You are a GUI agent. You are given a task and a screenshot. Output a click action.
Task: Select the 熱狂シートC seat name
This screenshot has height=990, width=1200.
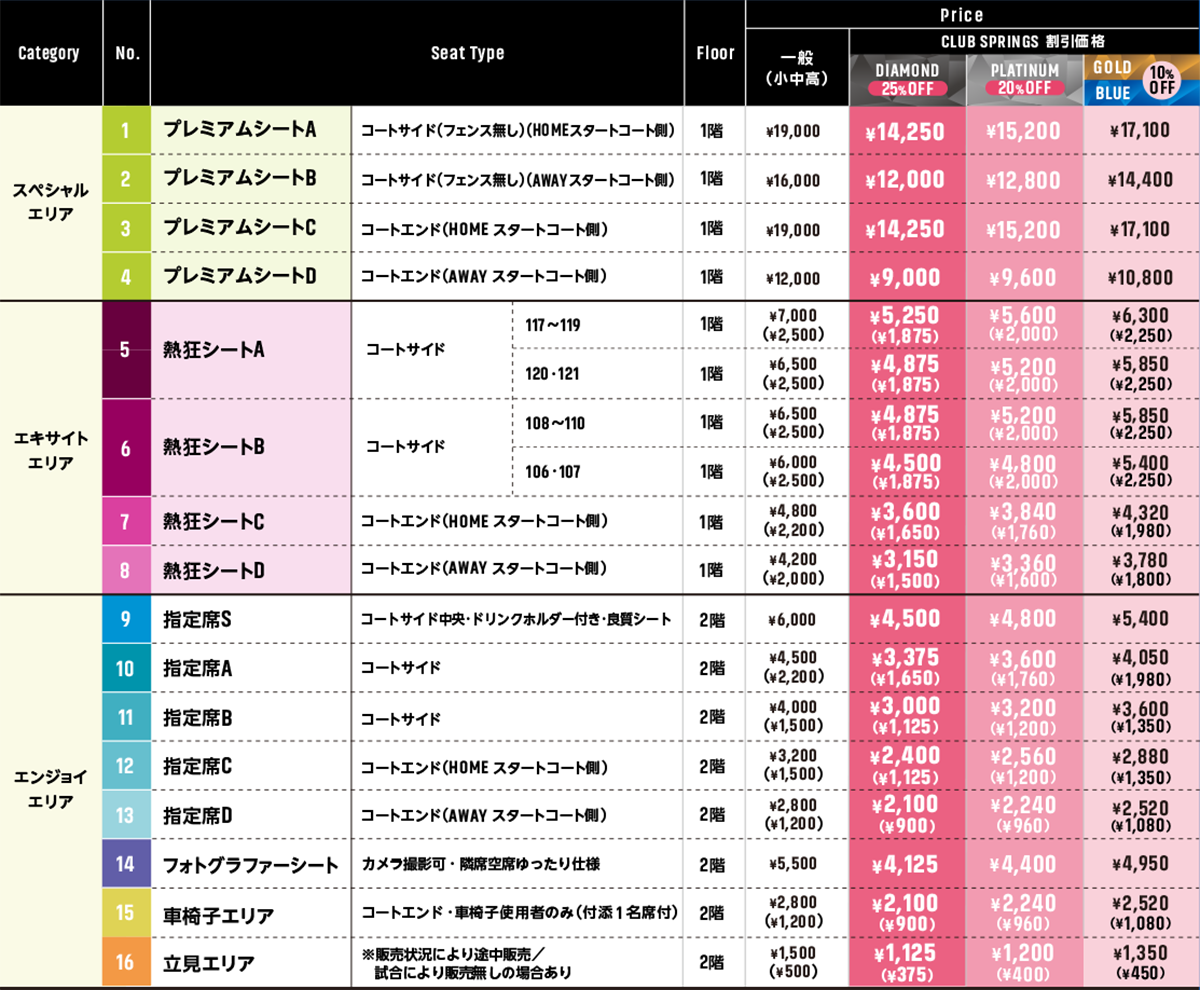click(x=213, y=521)
